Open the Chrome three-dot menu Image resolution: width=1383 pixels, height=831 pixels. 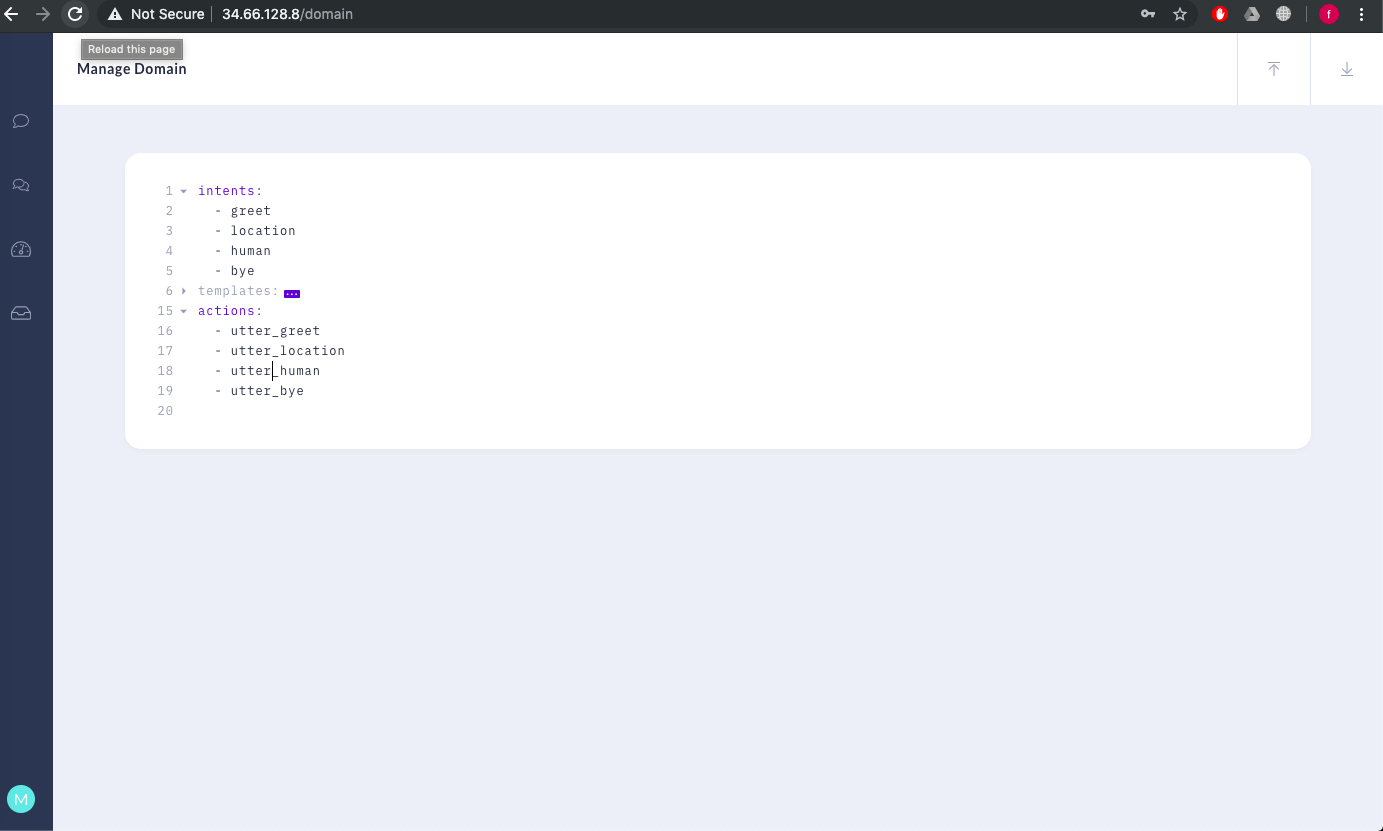(x=1361, y=14)
